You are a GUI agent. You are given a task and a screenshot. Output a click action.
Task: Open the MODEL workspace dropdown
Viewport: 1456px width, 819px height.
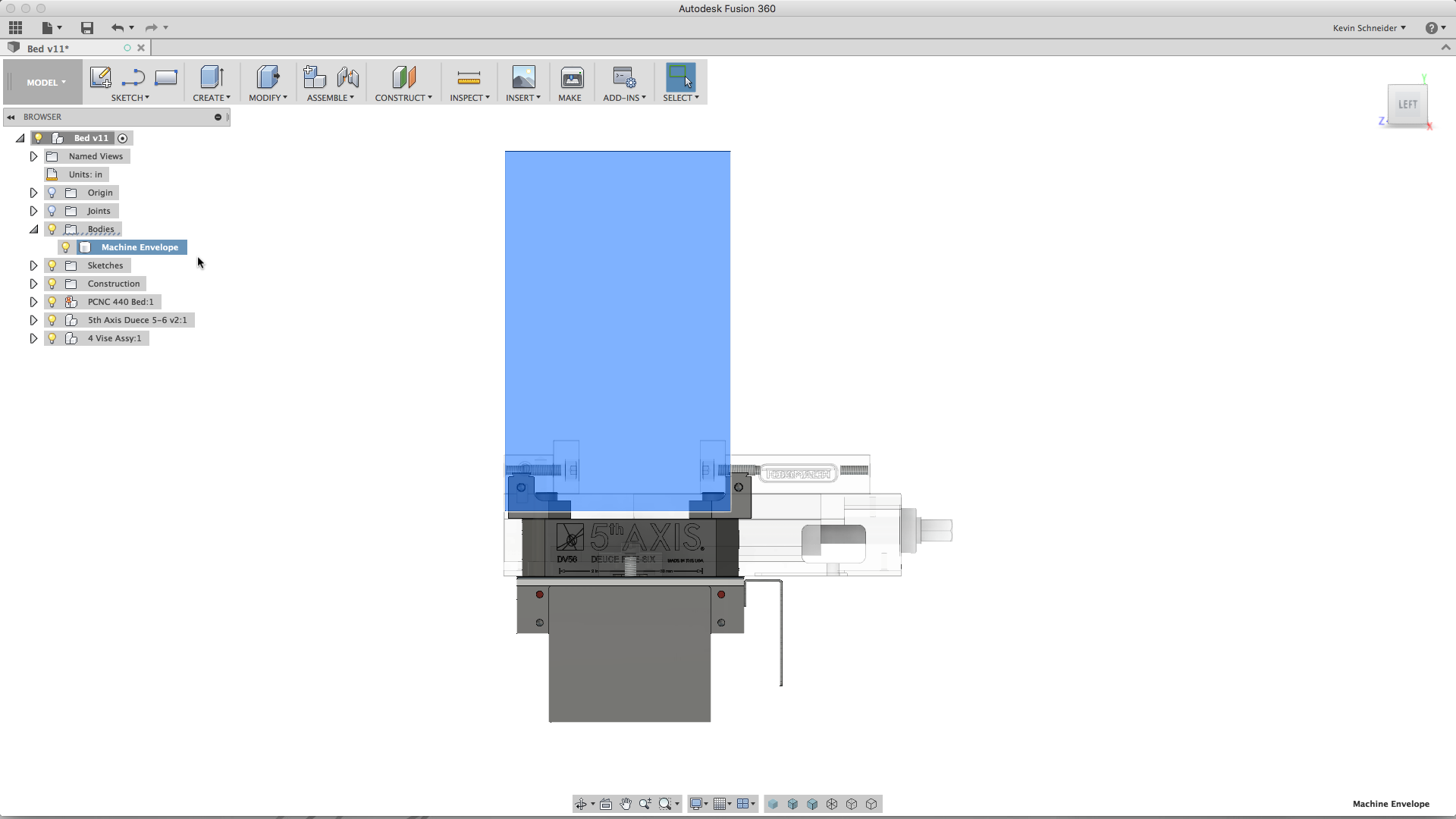(45, 83)
